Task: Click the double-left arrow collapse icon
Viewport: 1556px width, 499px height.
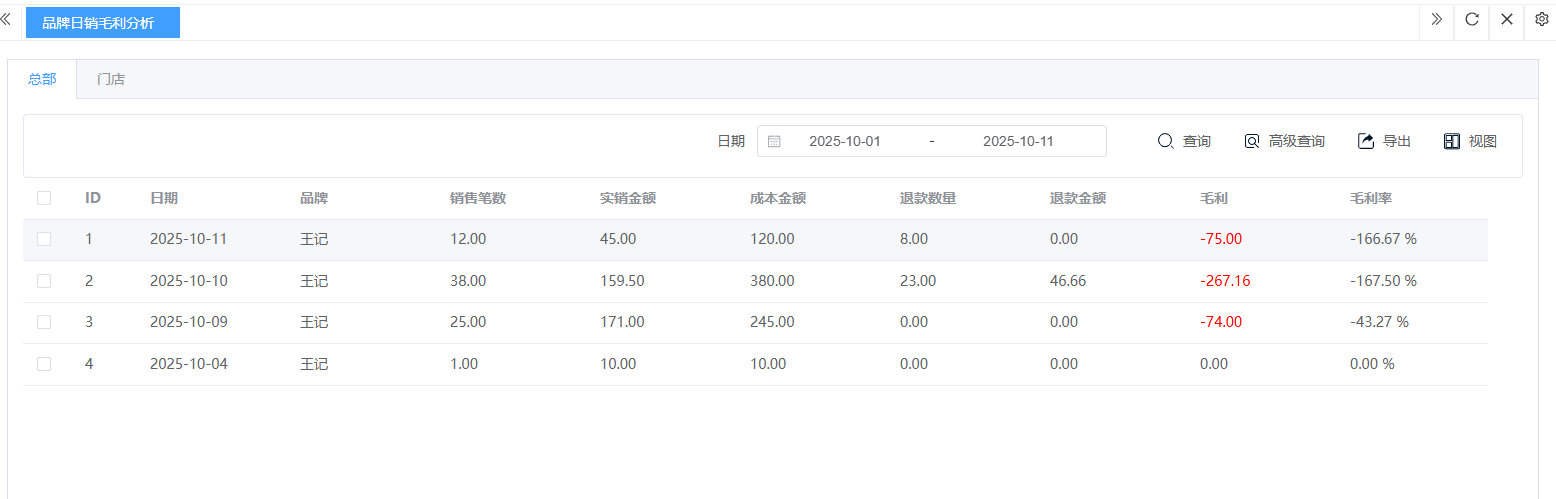Action: 6,20
